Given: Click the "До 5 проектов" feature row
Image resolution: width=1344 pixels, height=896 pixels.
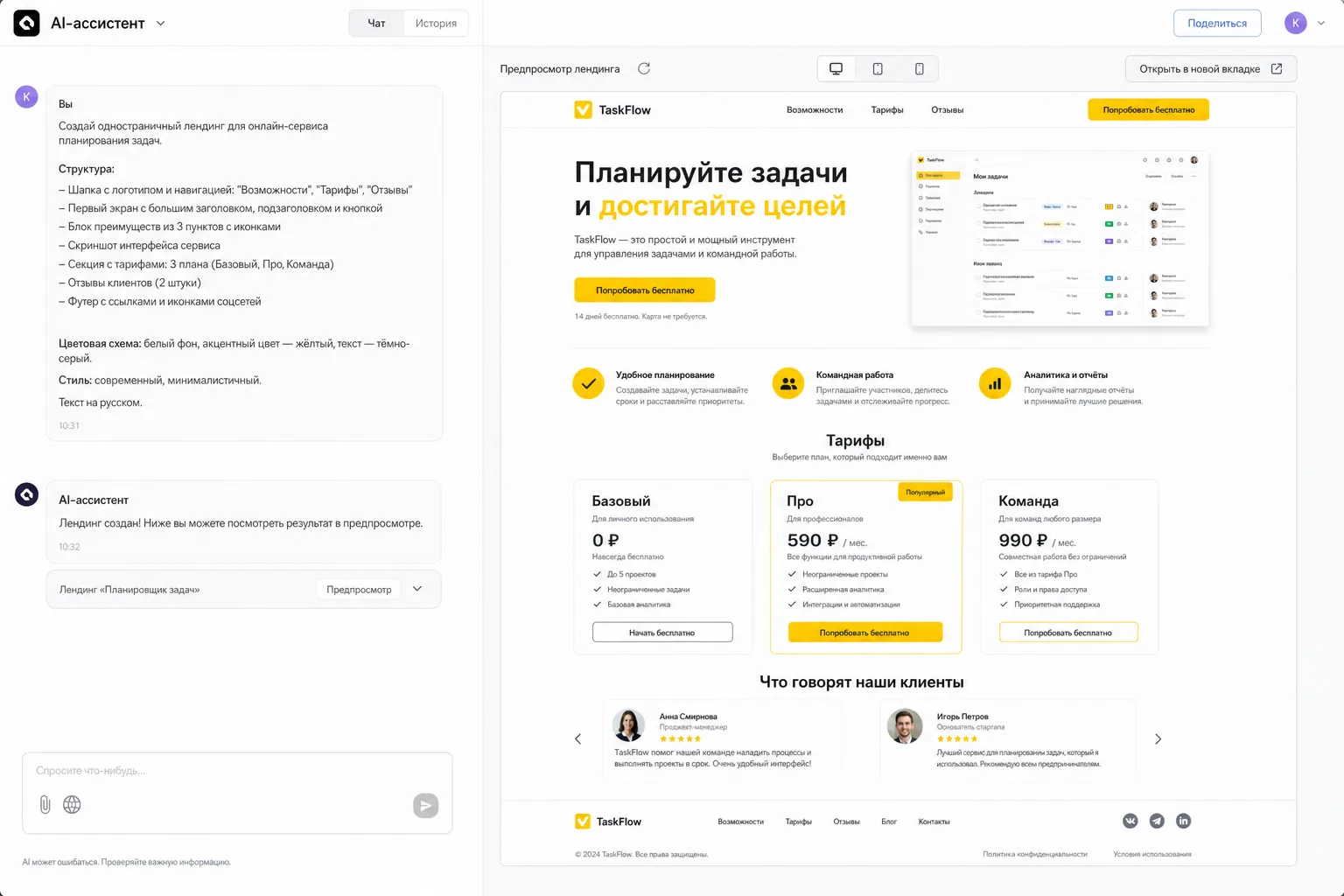Looking at the screenshot, I should (625, 574).
